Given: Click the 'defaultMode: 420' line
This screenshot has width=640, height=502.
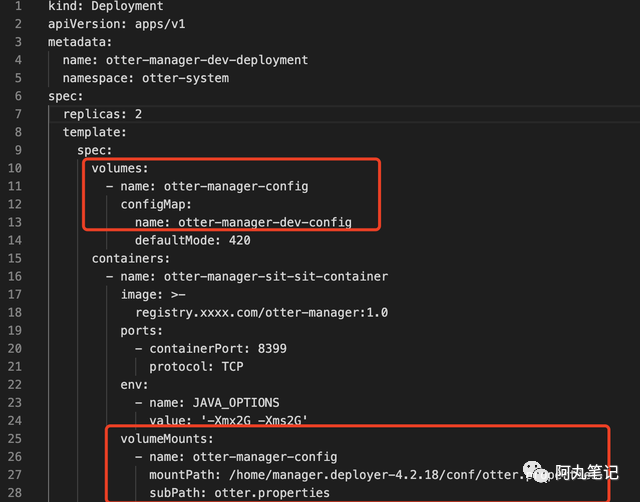Looking at the screenshot, I should pyautogui.click(x=193, y=240).
